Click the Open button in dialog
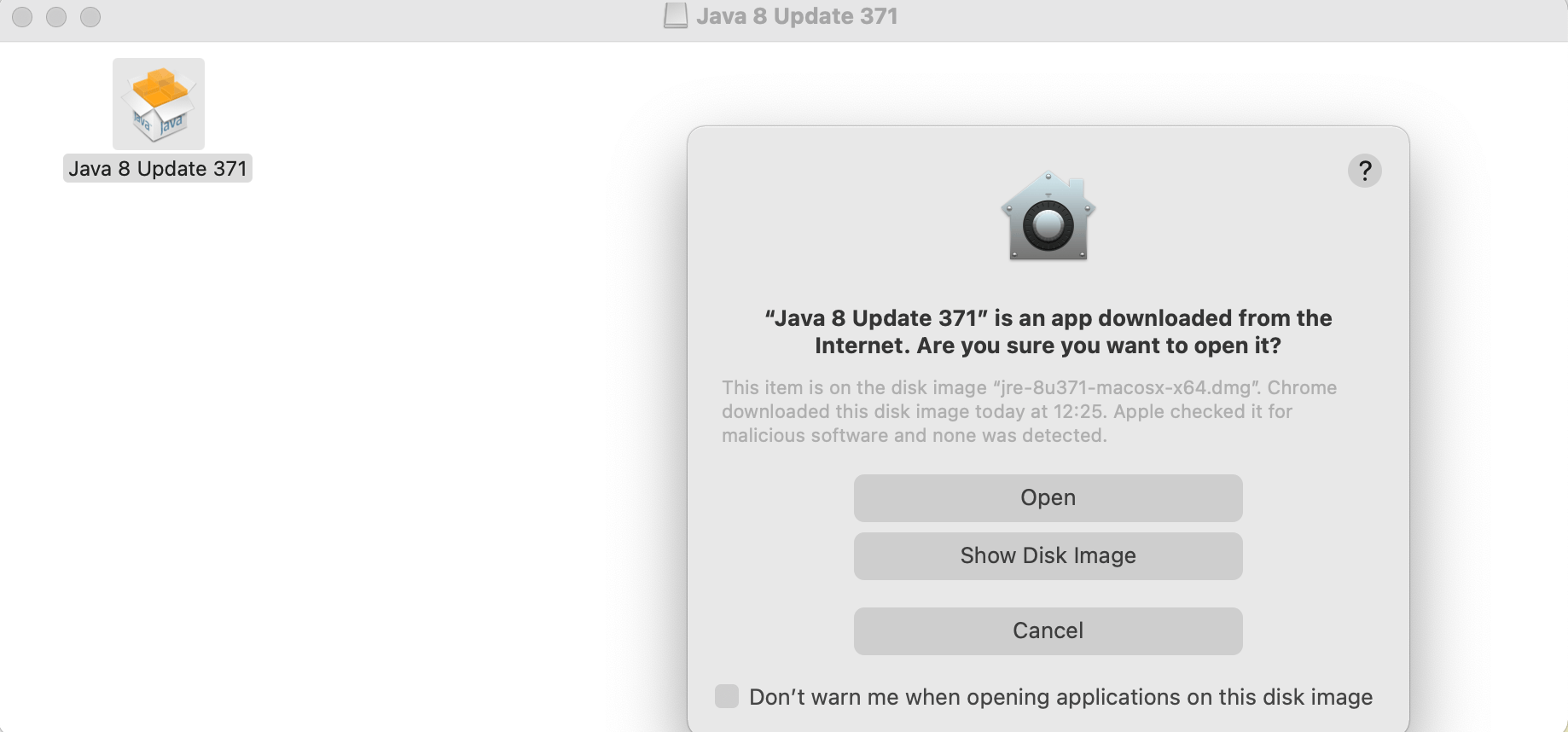Screen dimensions: 1568x732 pos(1048,497)
